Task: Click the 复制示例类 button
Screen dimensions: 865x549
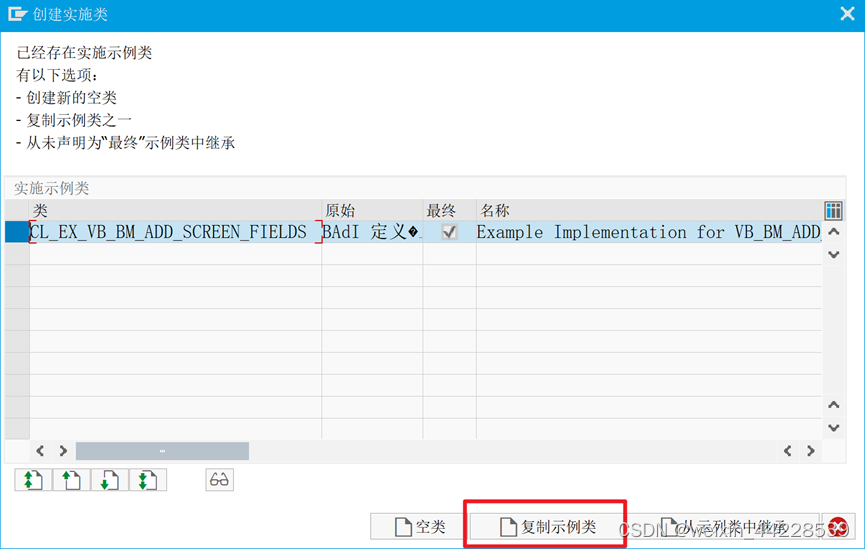Action: 546,527
